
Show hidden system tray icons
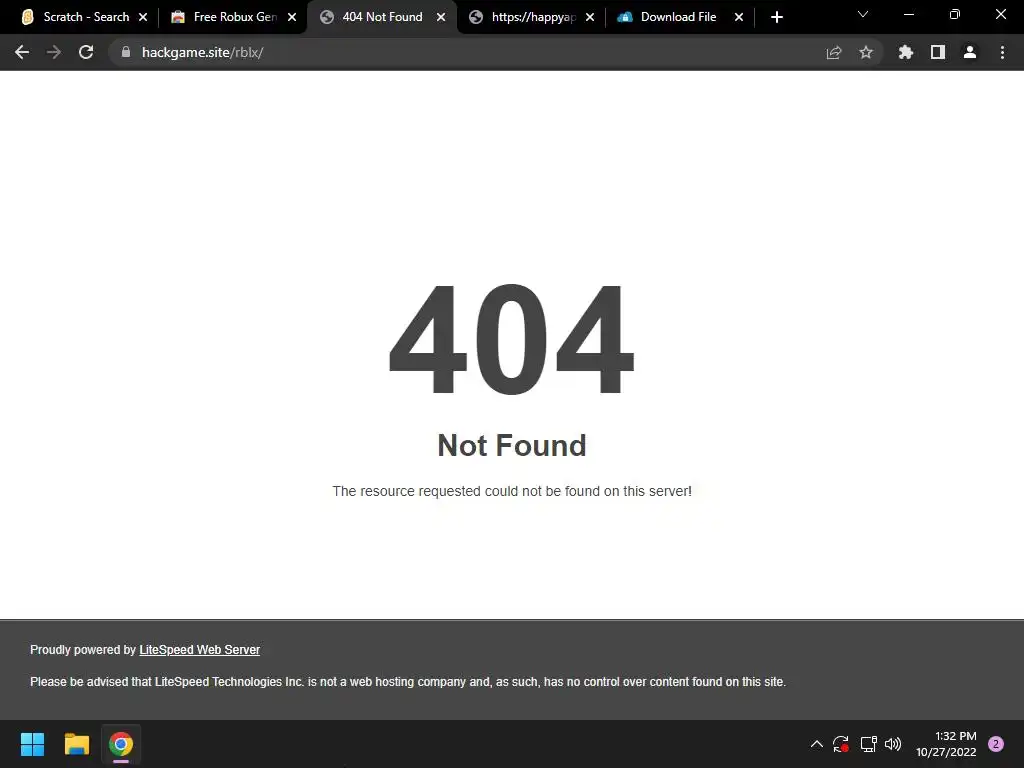(x=816, y=744)
